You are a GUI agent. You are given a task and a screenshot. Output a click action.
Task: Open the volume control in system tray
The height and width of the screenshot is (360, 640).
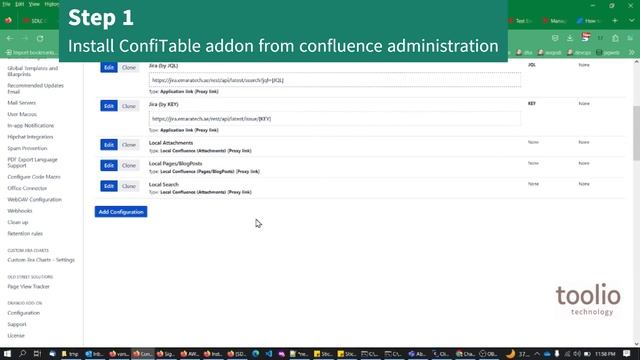(x=577, y=353)
